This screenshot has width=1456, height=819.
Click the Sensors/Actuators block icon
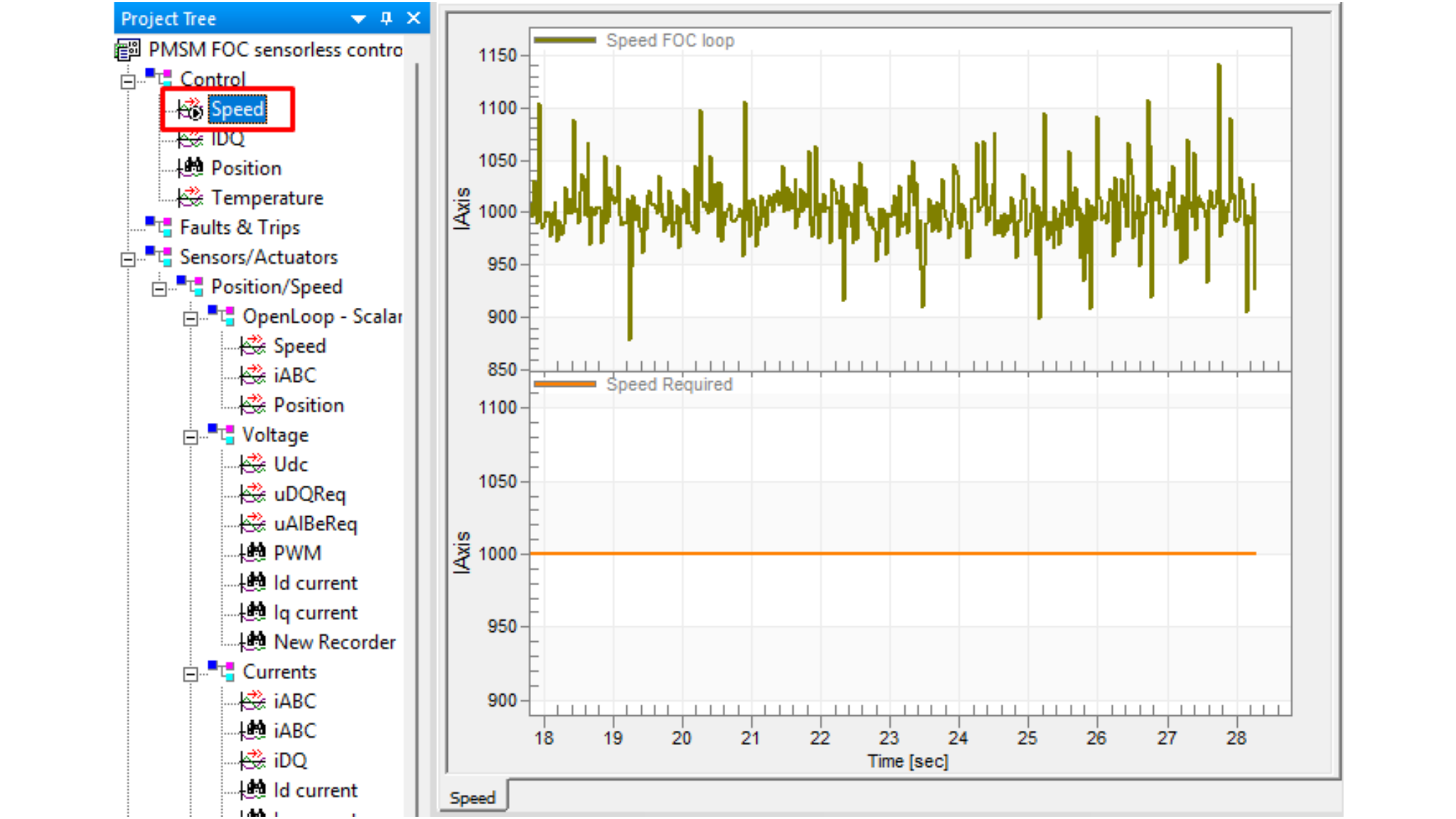click(x=159, y=257)
